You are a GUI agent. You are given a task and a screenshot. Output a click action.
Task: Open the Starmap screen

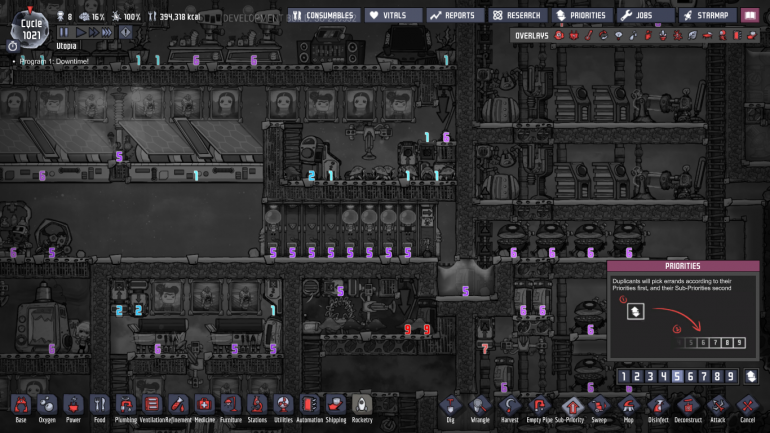[x=705, y=15]
